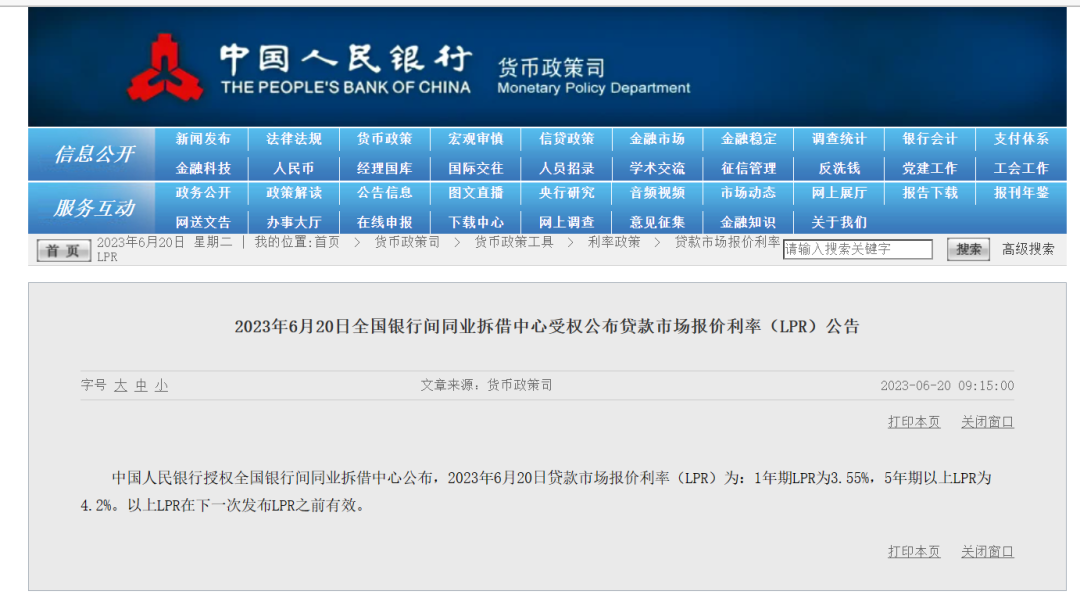
Task: Select 在线申报 from the service menu
Action: pyautogui.click(x=386, y=221)
